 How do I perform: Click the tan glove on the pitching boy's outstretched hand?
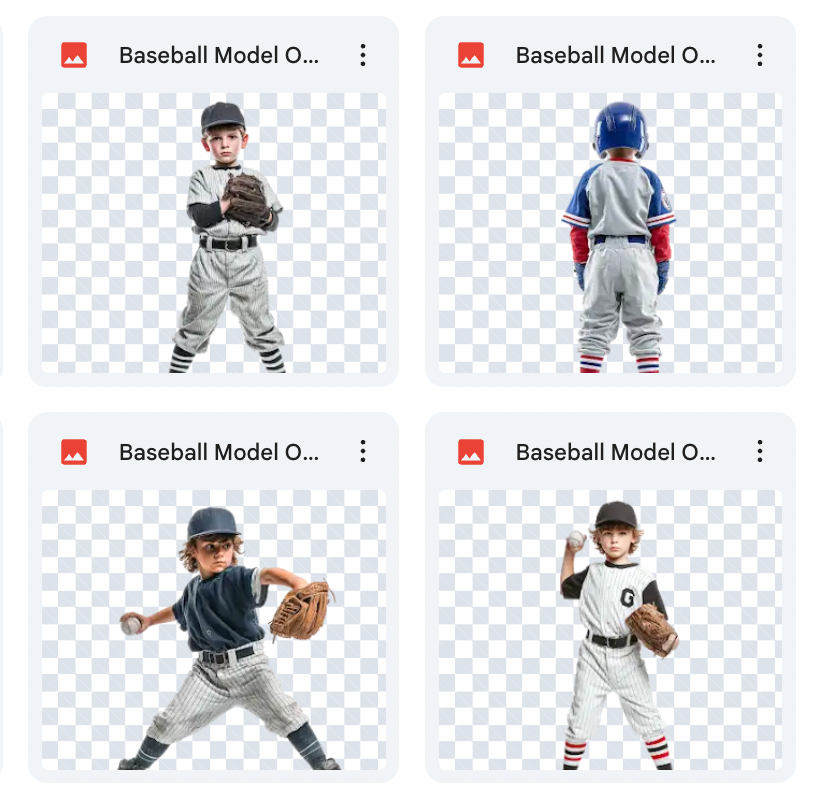tap(302, 611)
